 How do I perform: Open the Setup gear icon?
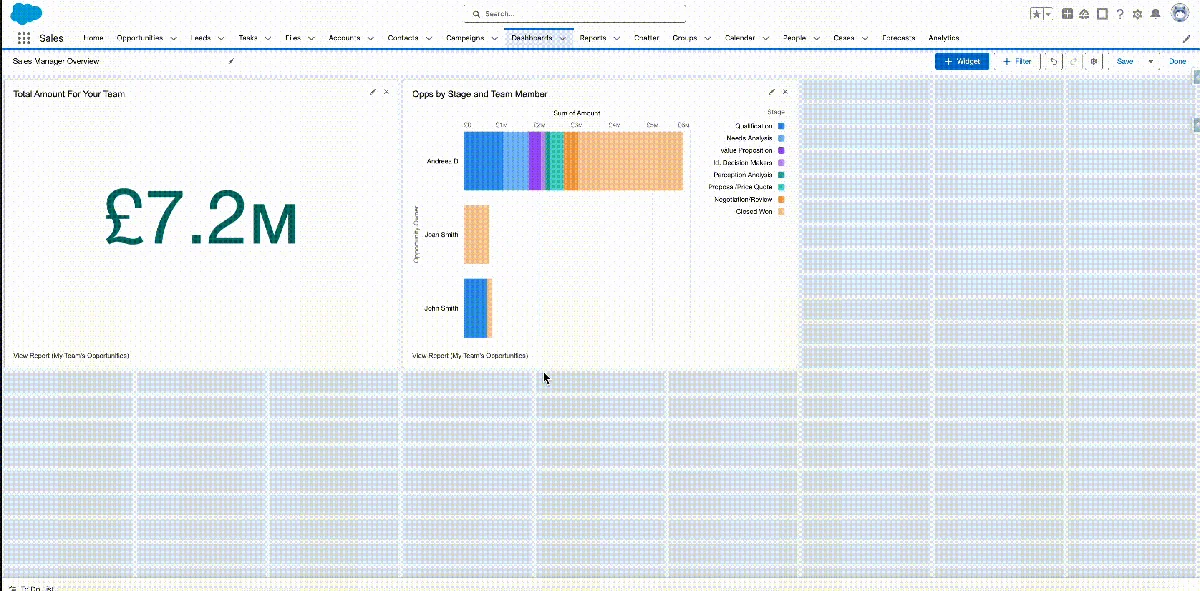[x=1137, y=14]
